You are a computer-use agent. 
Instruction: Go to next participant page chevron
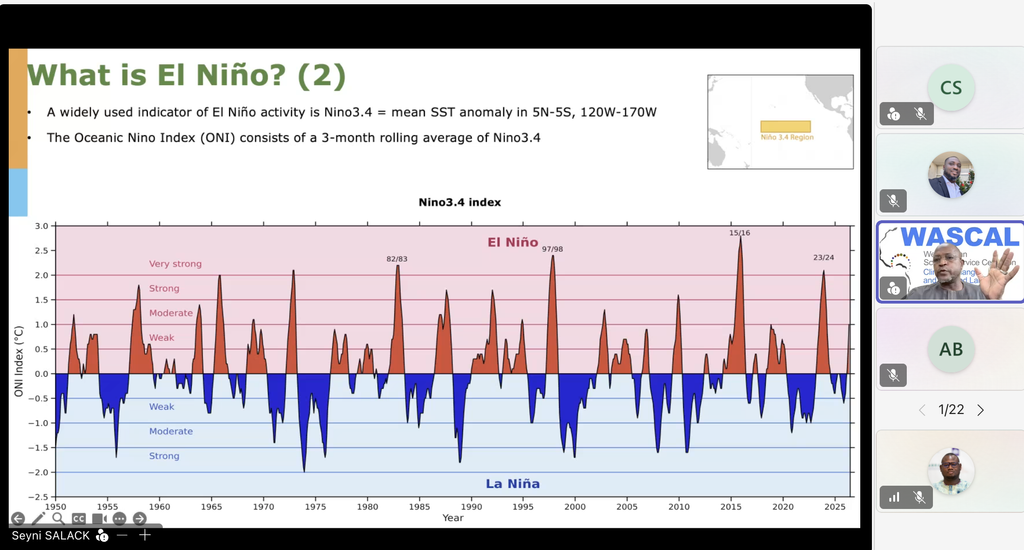click(980, 410)
